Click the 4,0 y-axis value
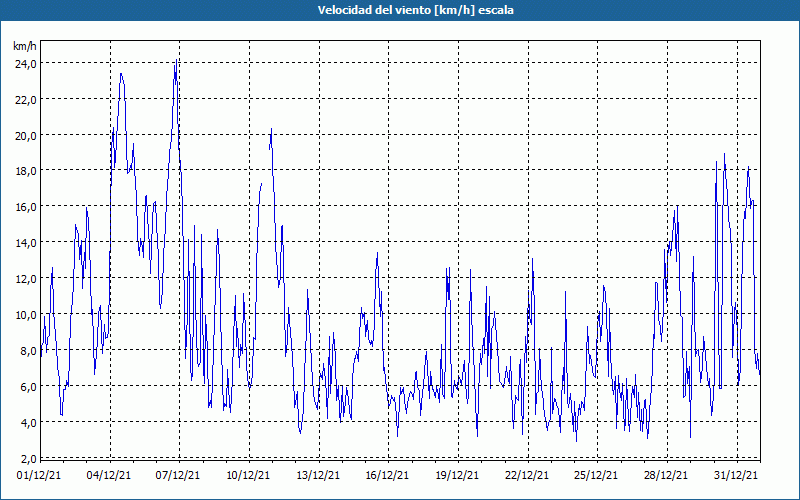Screen dimensions: 800x500 [x=28, y=422]
